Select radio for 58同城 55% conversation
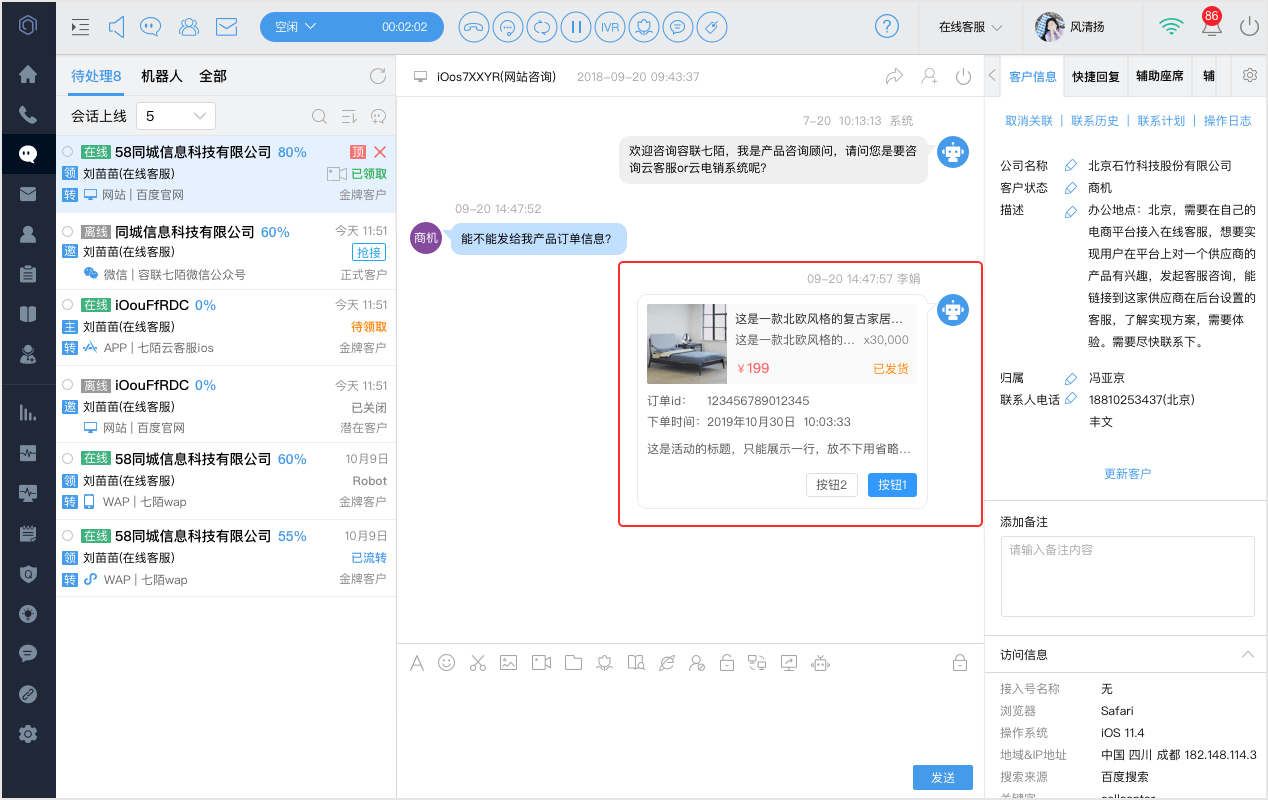The height and width of the screenshot is (800, 1268). pyautogui.click(x=67, y=536)
